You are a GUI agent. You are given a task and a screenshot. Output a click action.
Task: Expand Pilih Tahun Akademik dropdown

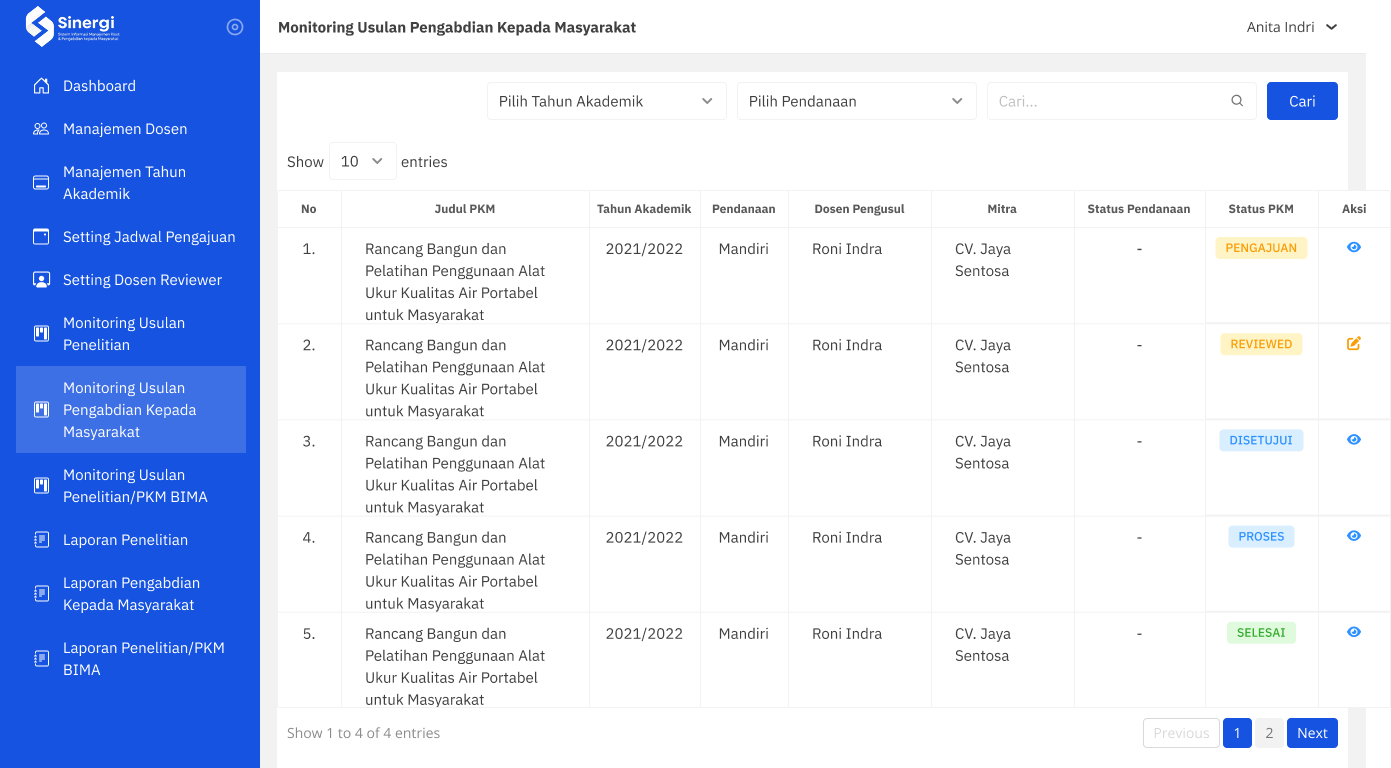click(x=607, y=101)
